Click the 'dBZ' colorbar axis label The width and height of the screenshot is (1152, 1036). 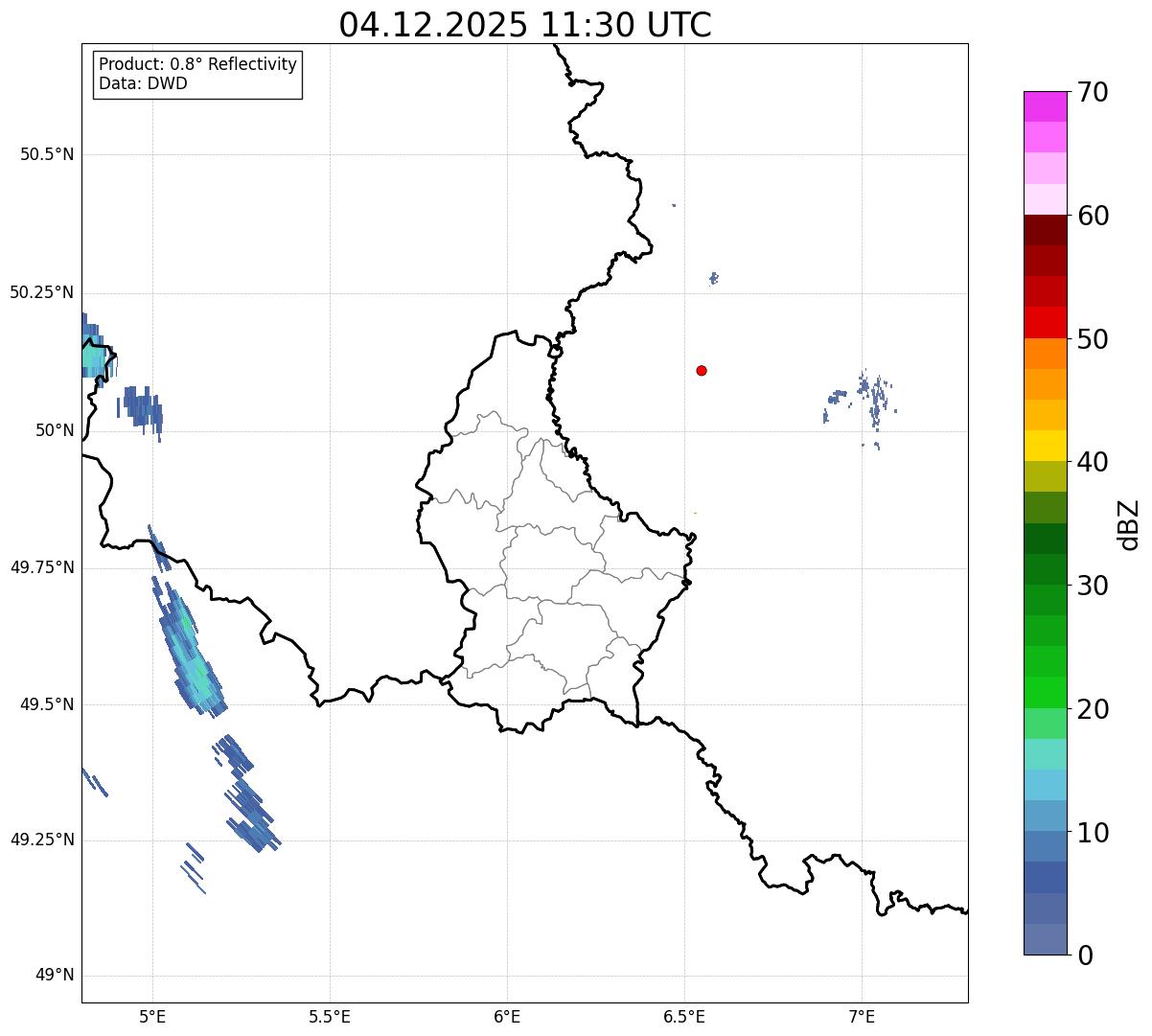[1129, 524]
